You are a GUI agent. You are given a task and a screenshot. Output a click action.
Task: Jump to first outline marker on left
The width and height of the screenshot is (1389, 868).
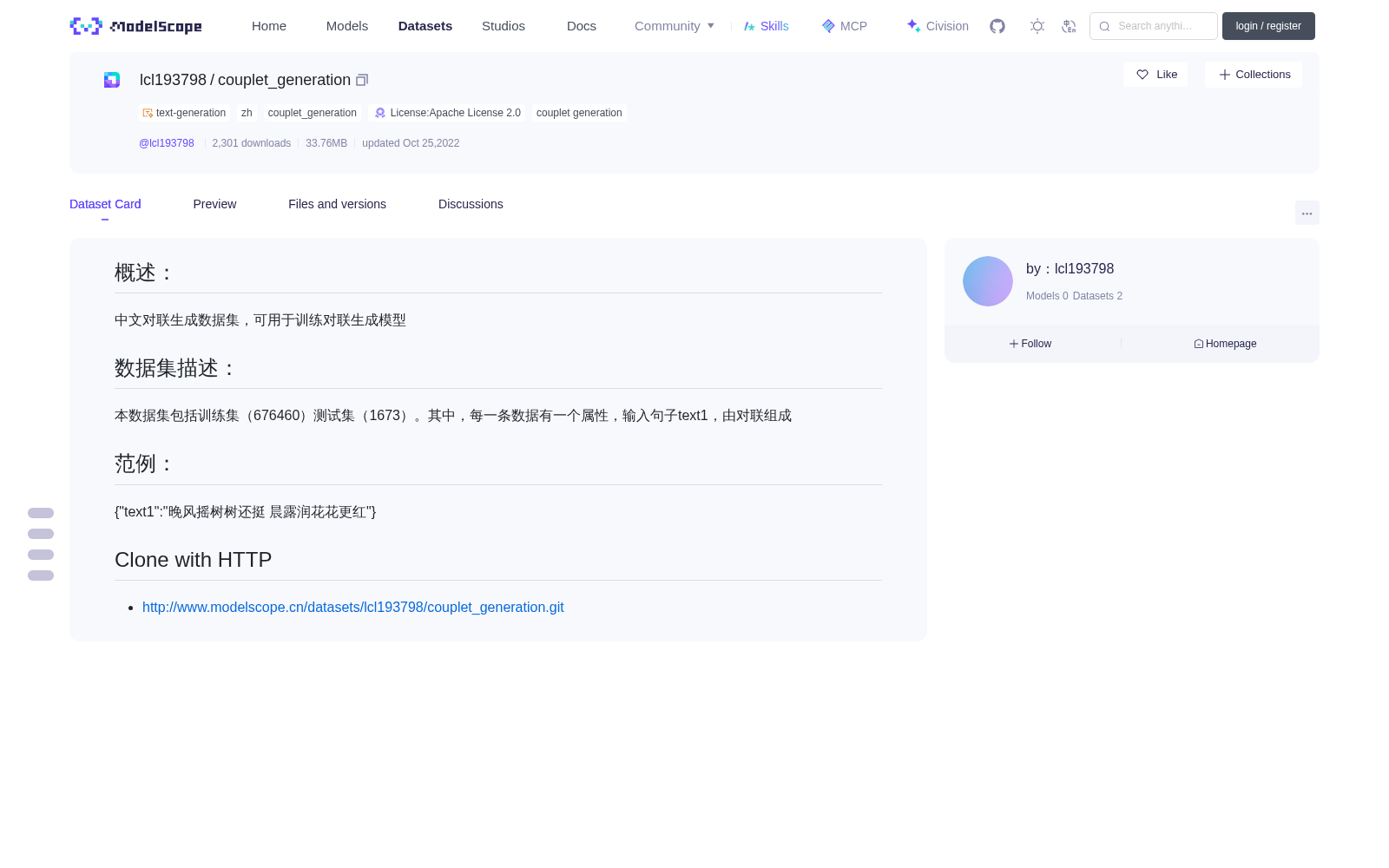click(x=41, y=513)
